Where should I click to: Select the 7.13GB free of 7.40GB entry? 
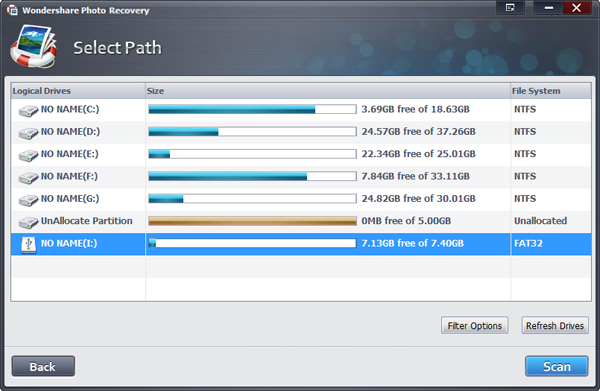pos(412,243)
